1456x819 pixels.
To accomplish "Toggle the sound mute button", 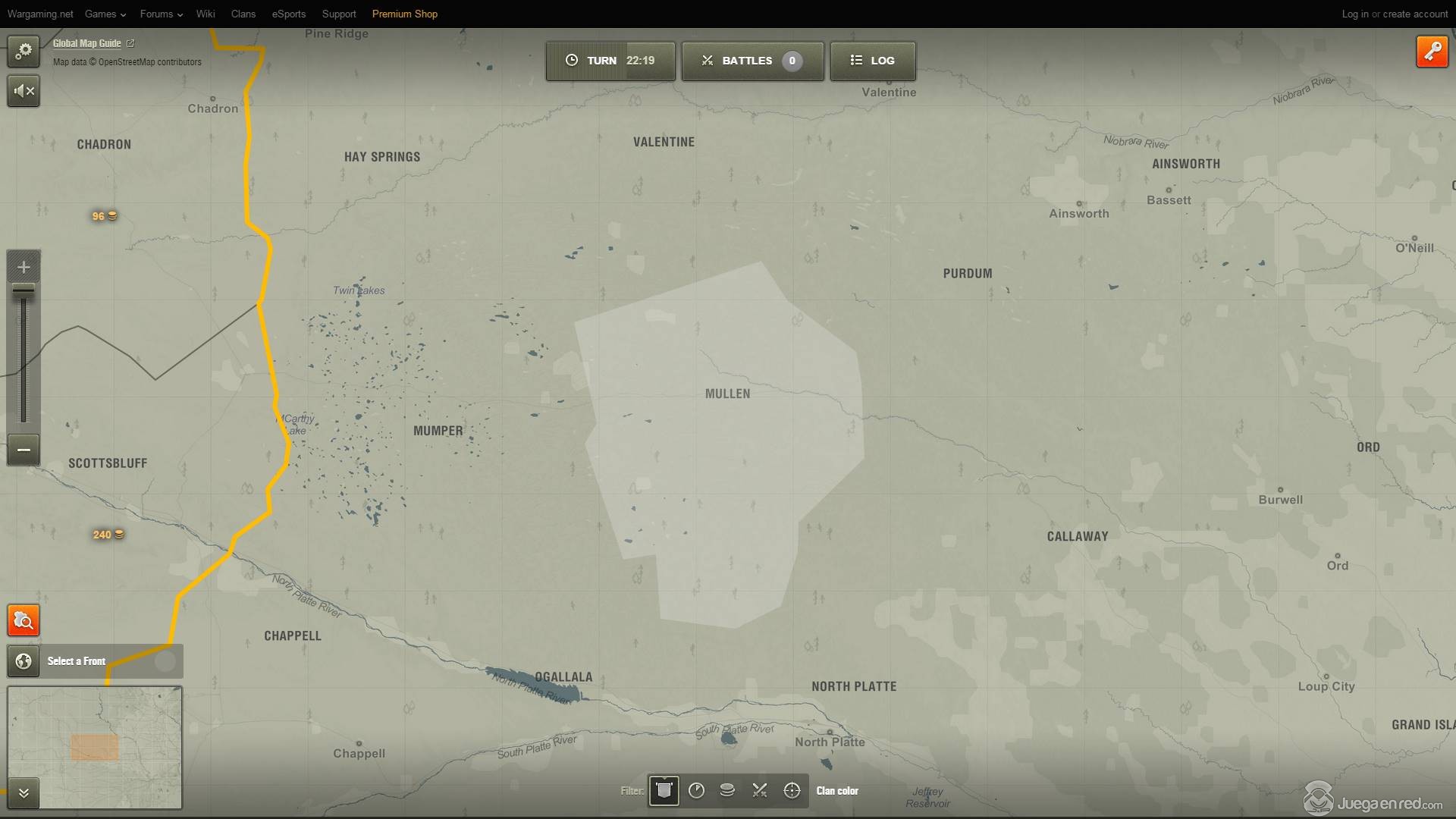I will click(24, 91).
